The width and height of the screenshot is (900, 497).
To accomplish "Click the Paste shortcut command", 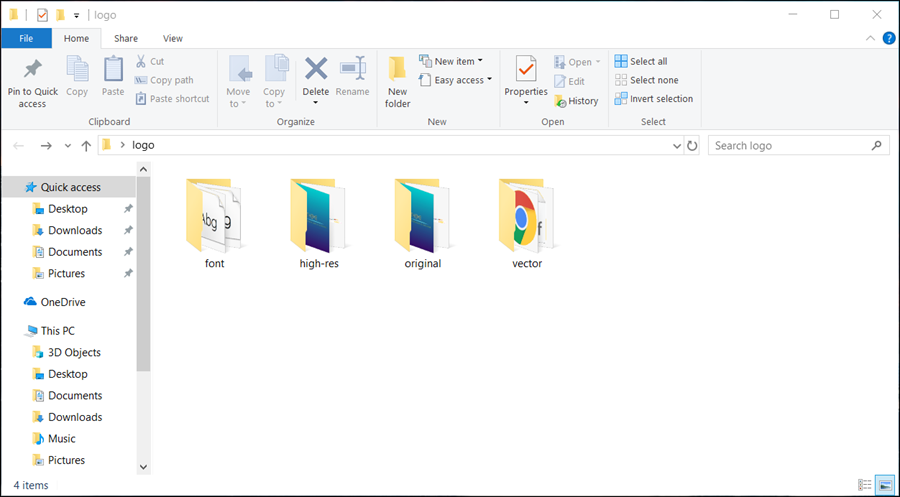I will coord(173,99).
